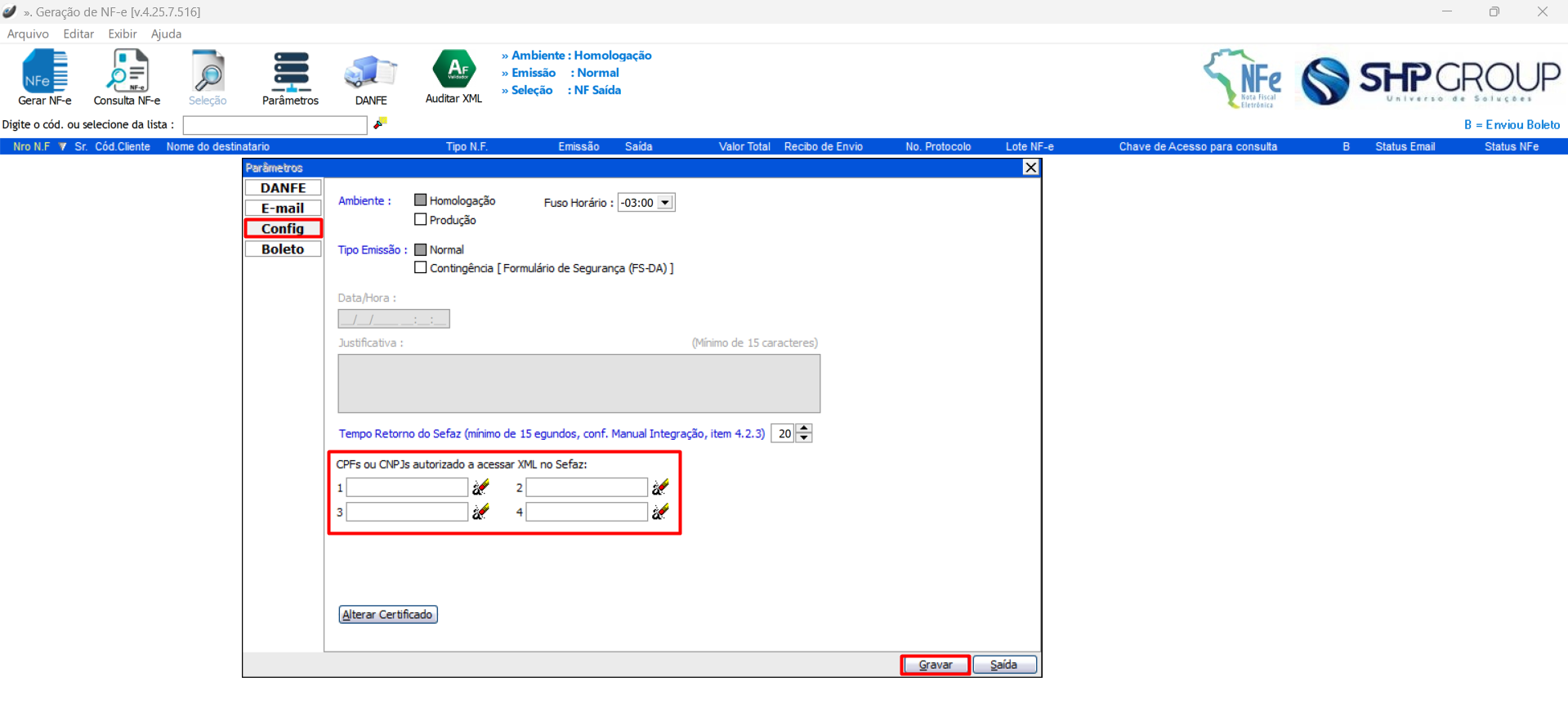Click the Nro N.F column filter arrow
This screenshot has height=717, width=1568.
62,147
